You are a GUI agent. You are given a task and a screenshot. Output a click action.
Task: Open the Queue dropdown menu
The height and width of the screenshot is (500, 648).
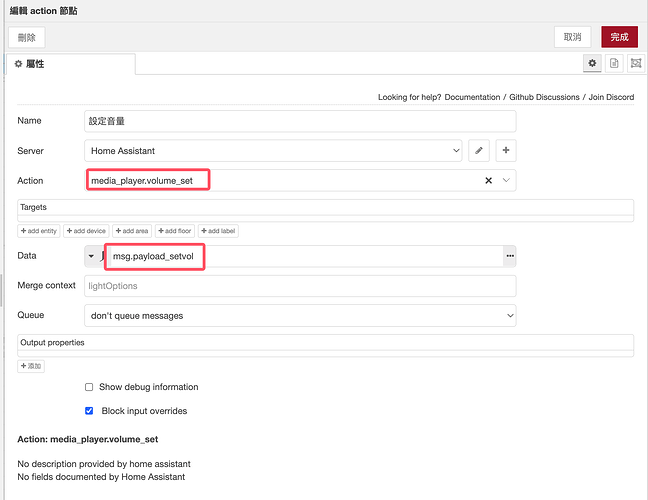coord(300,316)
